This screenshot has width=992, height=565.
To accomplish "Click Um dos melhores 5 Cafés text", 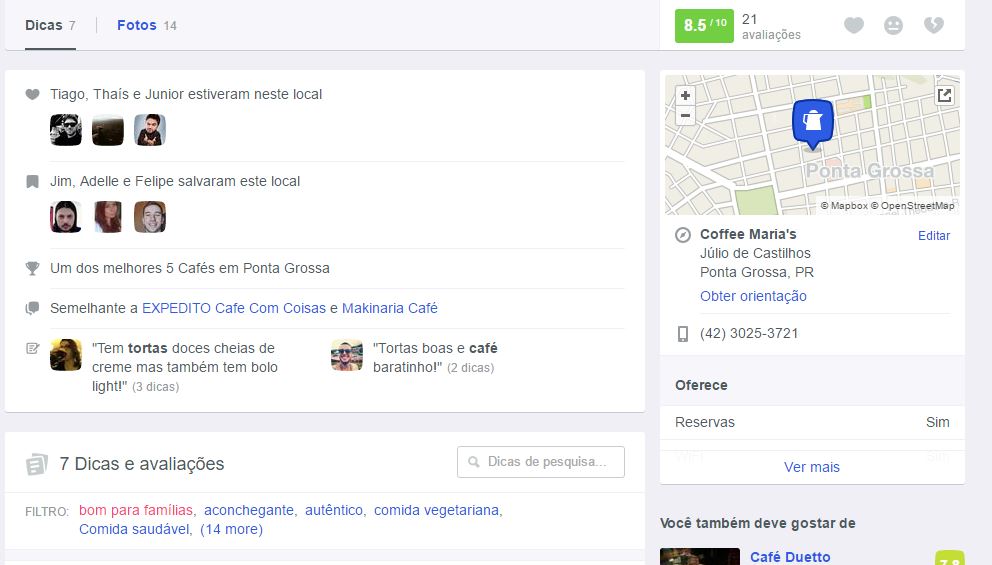I will [x=190, y=268].
